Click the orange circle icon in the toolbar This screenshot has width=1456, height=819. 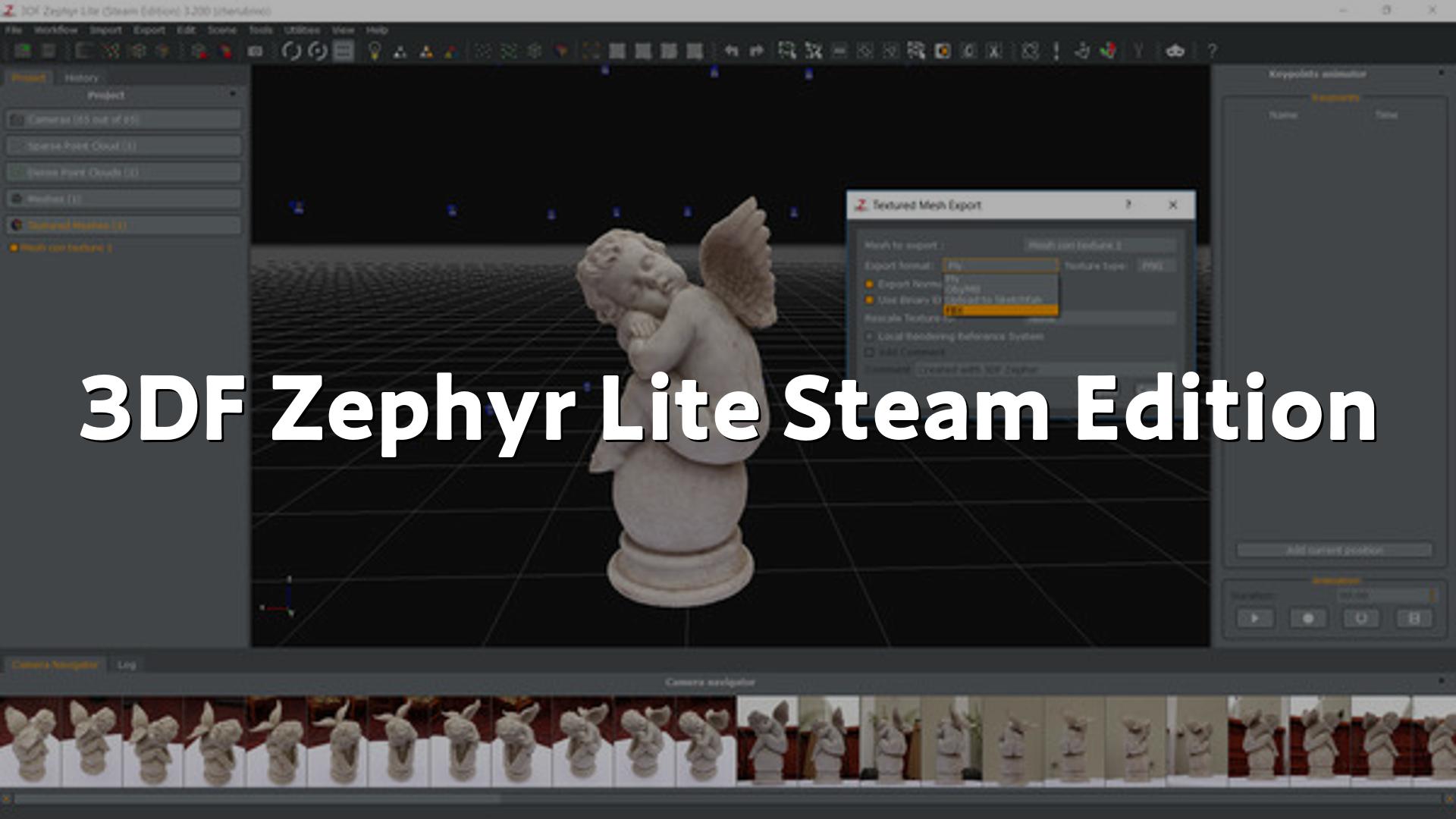tap(943, 51)
